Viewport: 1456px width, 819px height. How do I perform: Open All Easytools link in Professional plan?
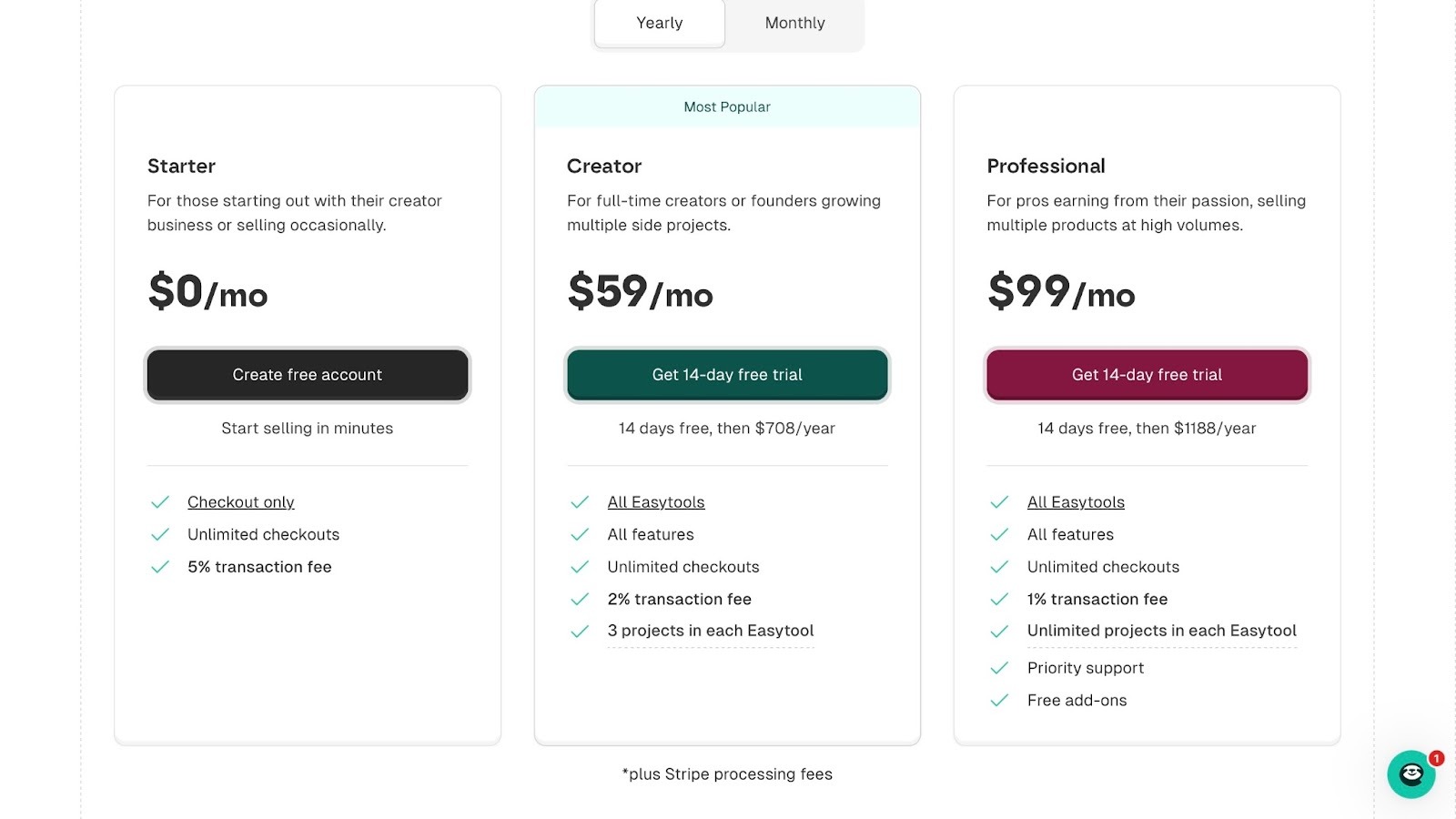click(x=1076, y=502)
